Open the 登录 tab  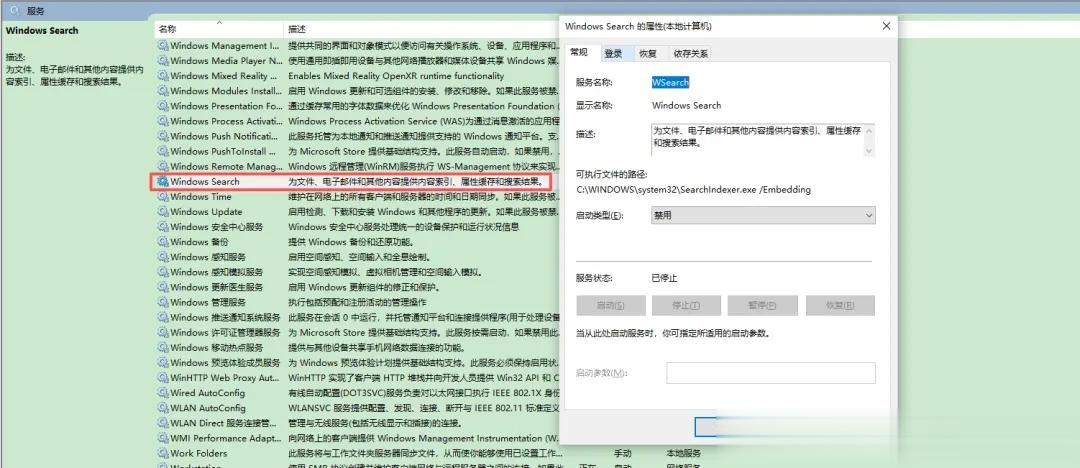tap(613, 54)
